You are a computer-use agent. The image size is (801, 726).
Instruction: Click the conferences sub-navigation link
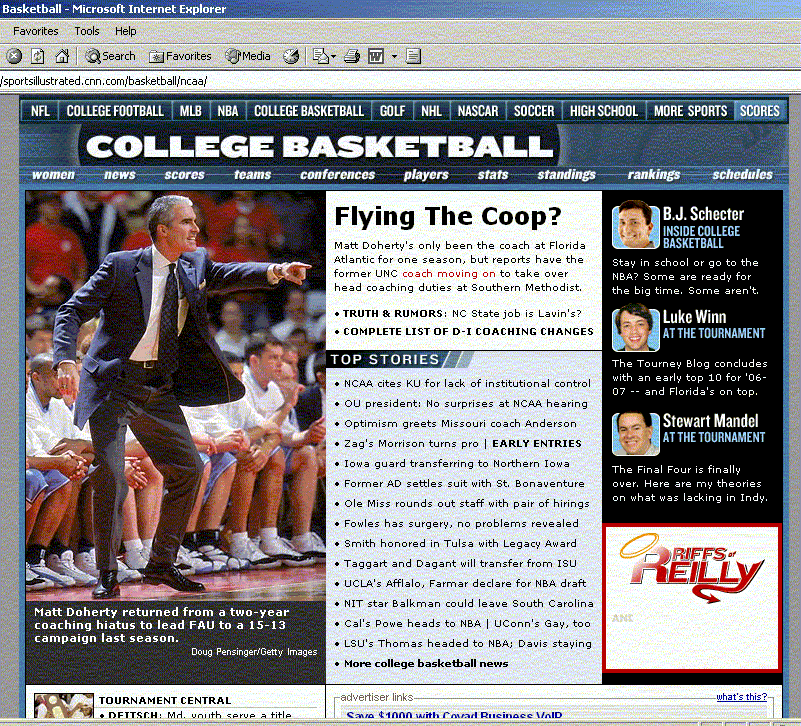coord(338,175)
